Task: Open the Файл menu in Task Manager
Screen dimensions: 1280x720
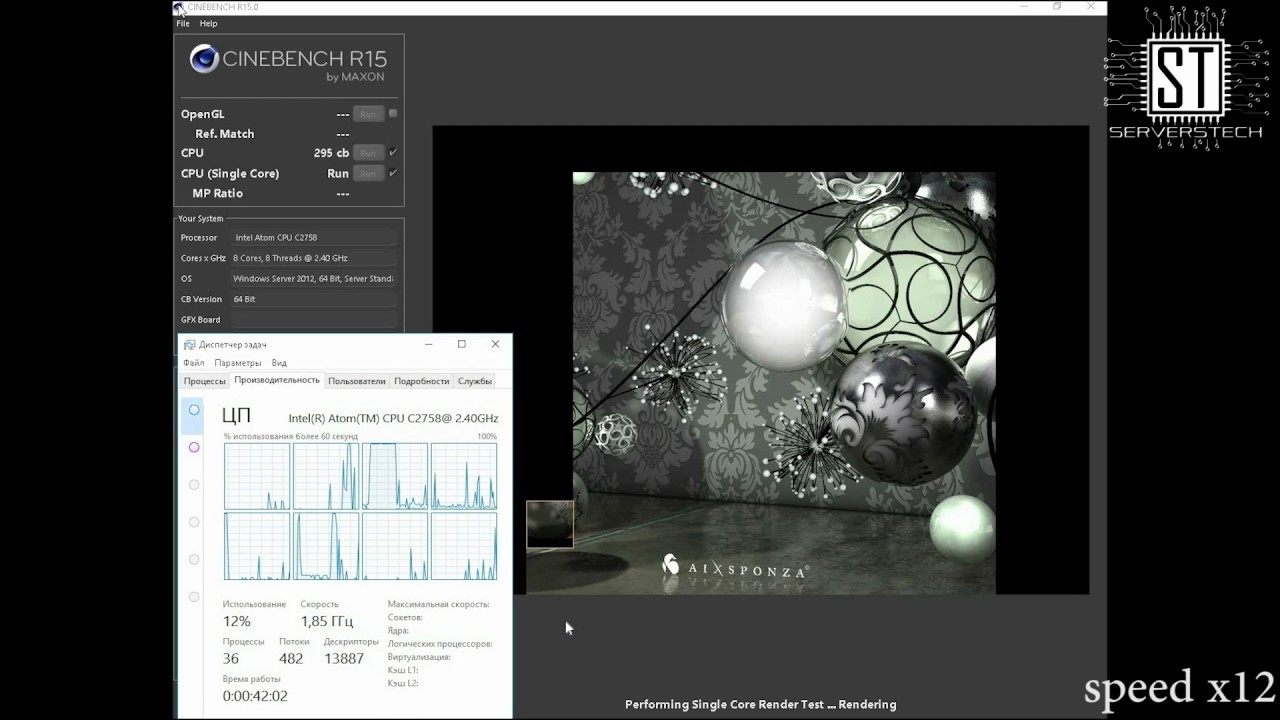Action: click(x=193, y=363)
